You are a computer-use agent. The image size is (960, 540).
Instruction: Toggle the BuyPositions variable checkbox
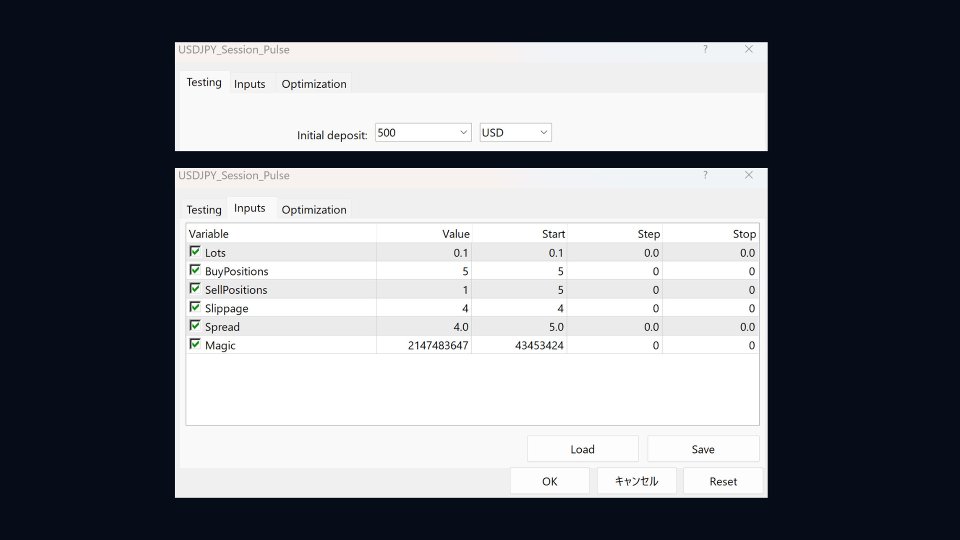tap(195, 270)
